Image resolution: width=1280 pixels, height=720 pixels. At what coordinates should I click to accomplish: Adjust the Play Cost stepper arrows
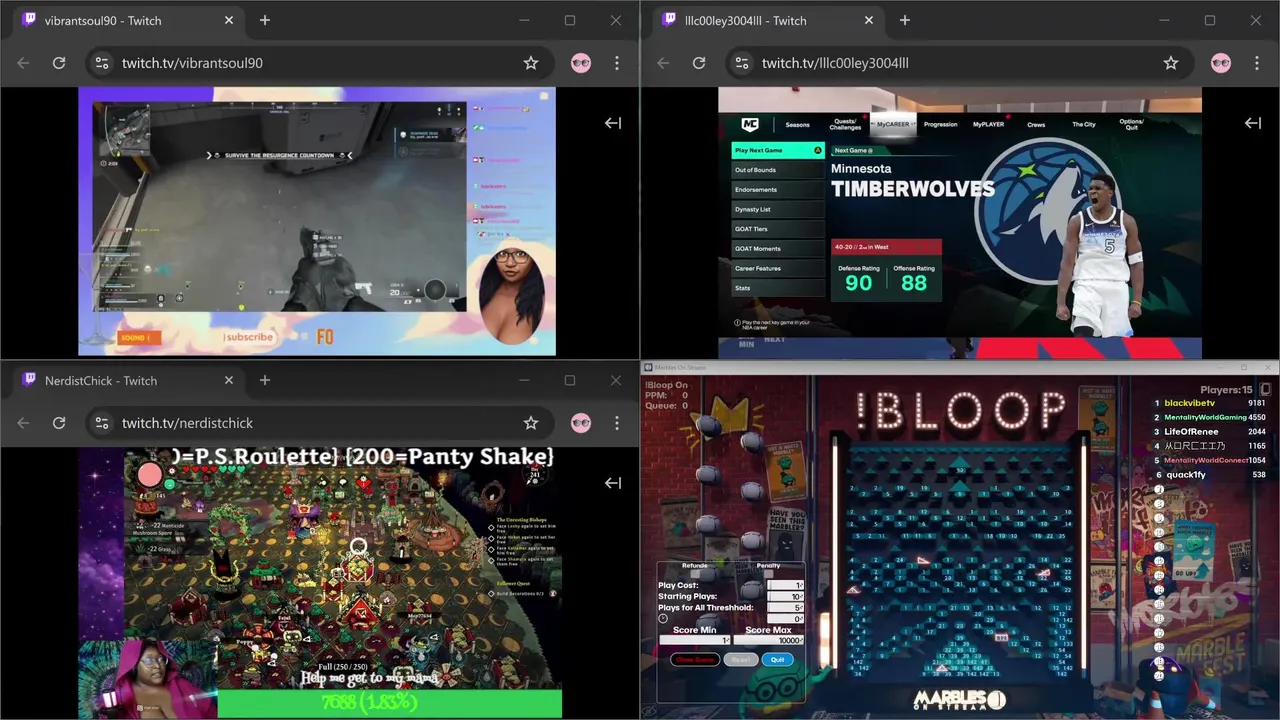[x=801, y=585]
